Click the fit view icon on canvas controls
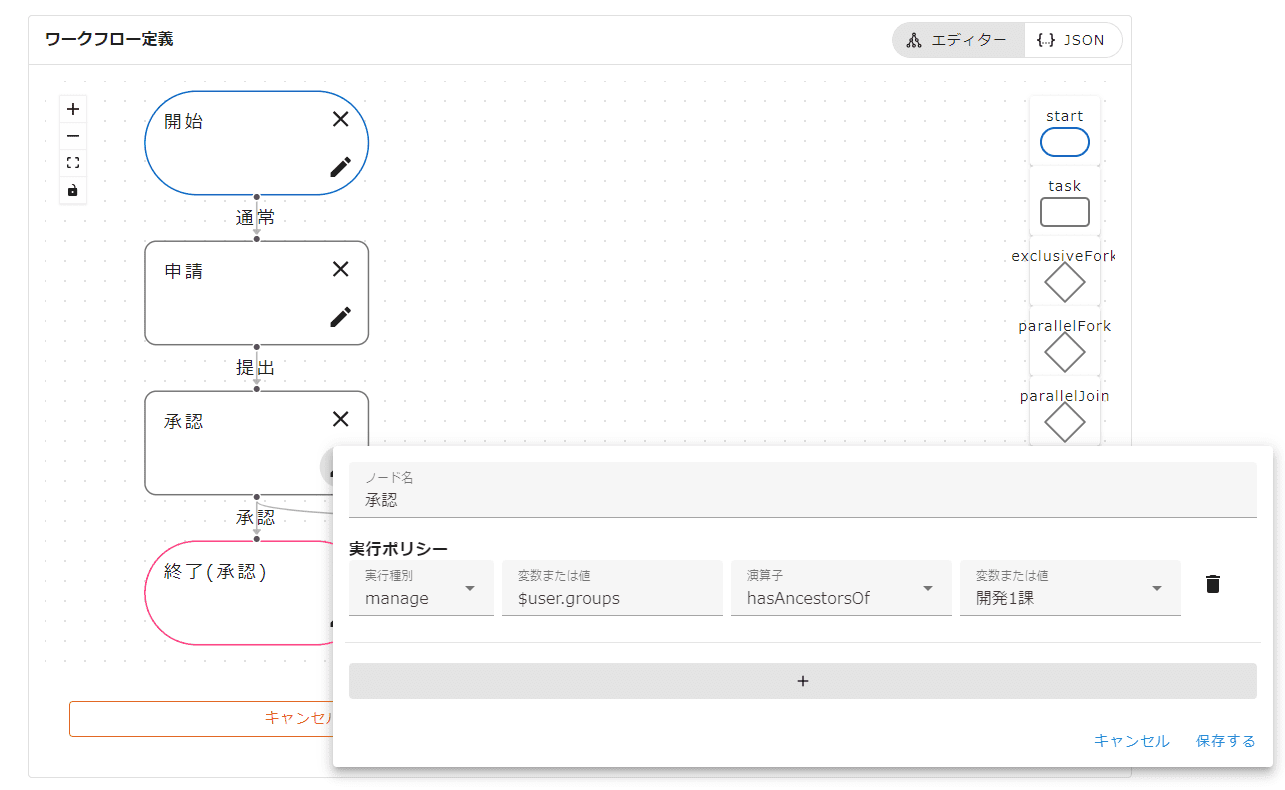 tap(73, 163)
